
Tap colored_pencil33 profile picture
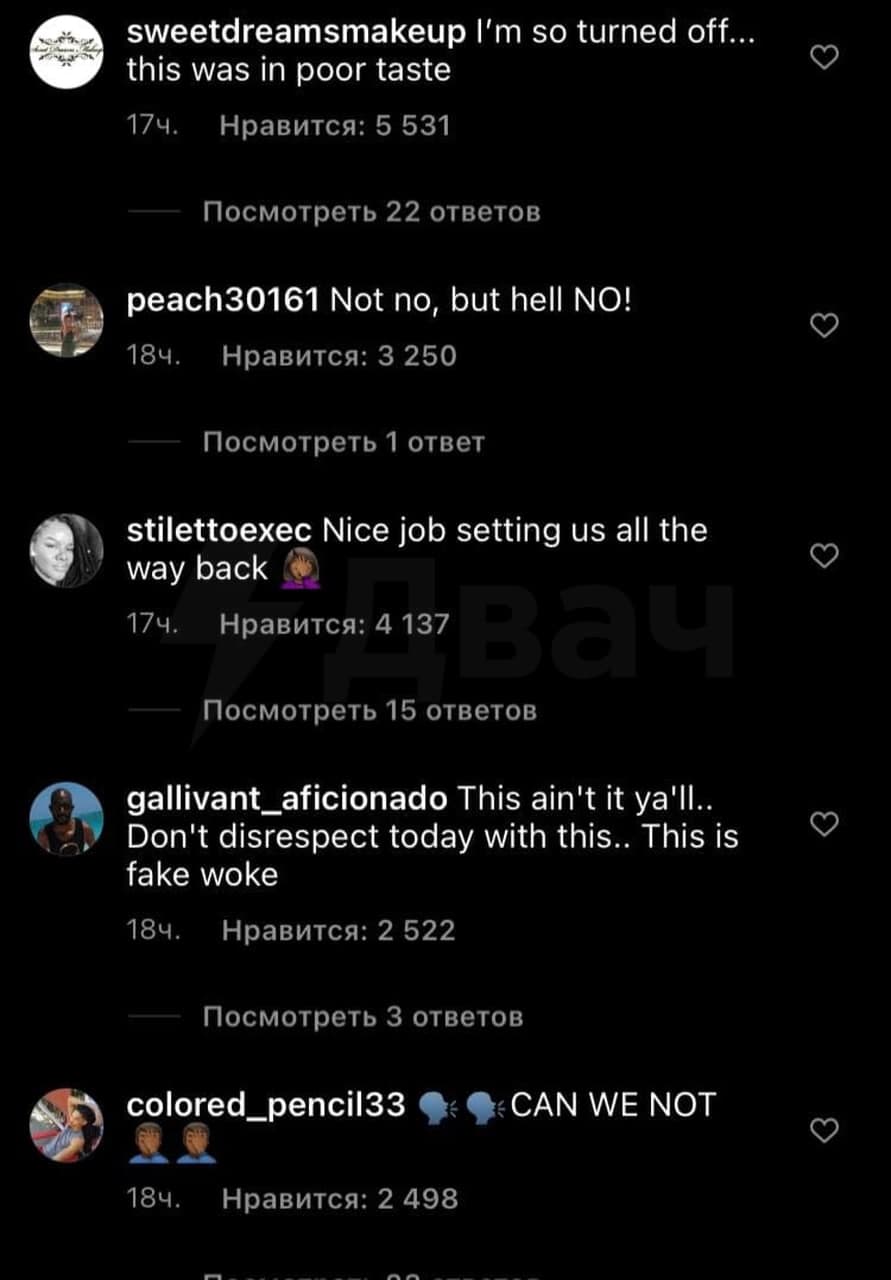click(x=66, y=1126)
